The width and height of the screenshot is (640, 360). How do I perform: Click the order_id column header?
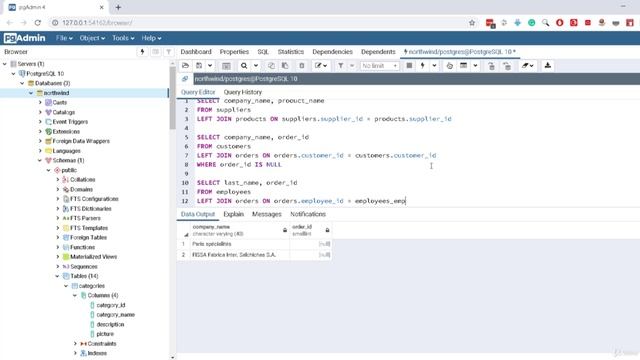pos(311,230)
